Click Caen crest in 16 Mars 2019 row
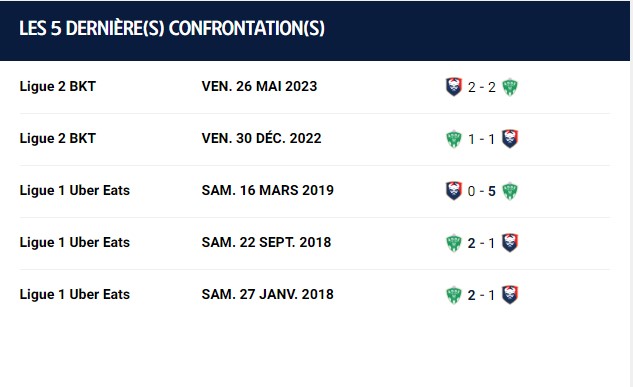 [454, 190]
